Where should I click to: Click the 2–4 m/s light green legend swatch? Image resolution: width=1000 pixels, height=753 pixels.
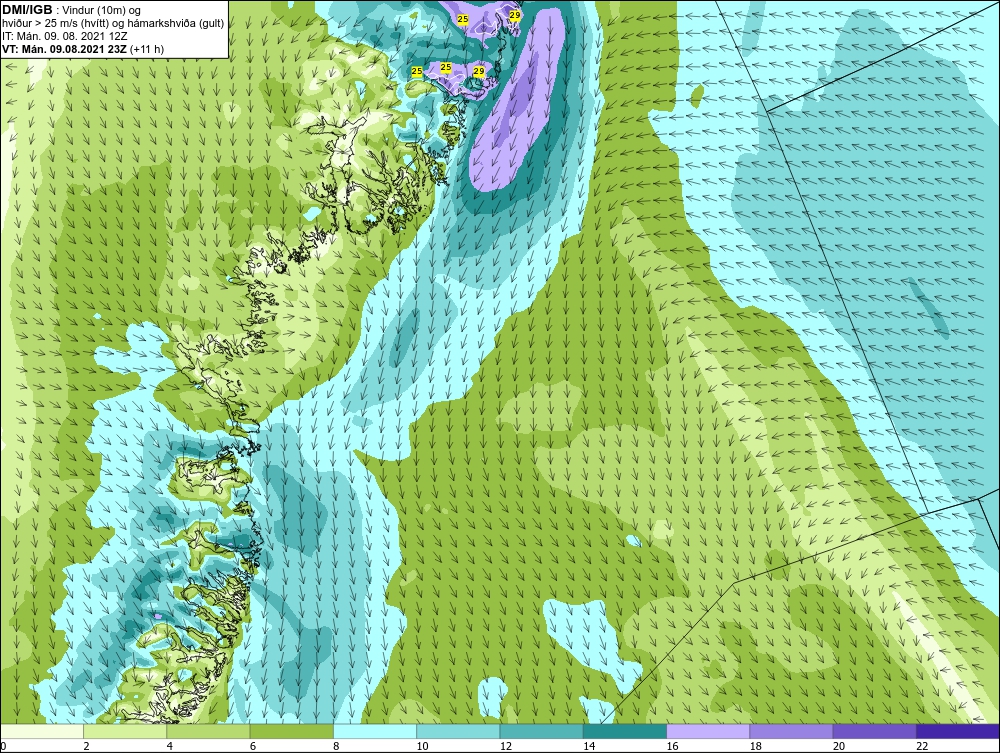tap(125, 731)
